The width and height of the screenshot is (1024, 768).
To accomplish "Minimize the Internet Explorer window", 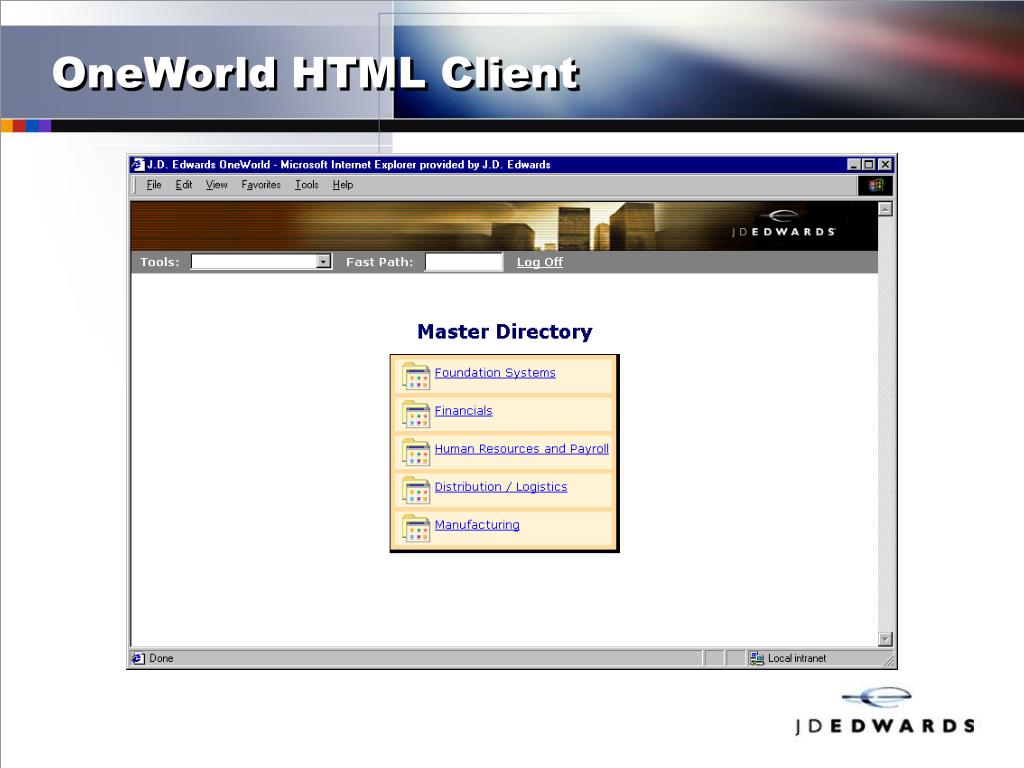I will [854, 165].
